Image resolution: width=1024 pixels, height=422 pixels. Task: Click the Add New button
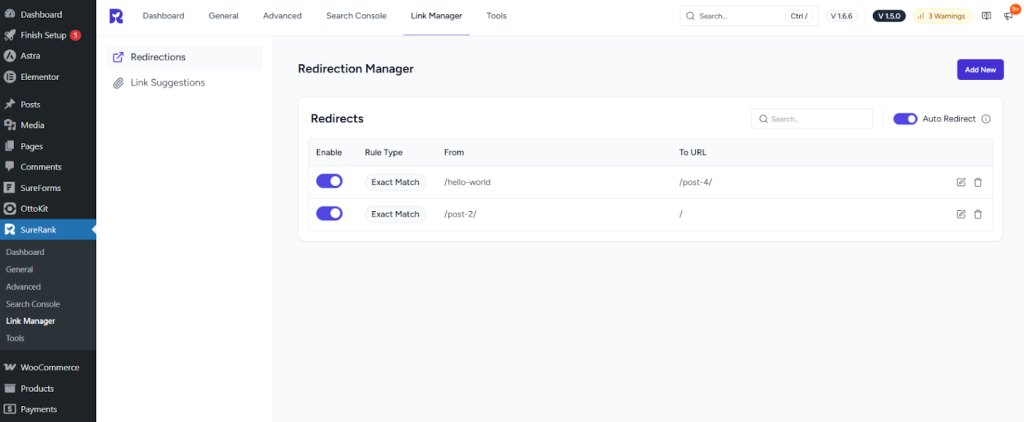coord(980,69)
